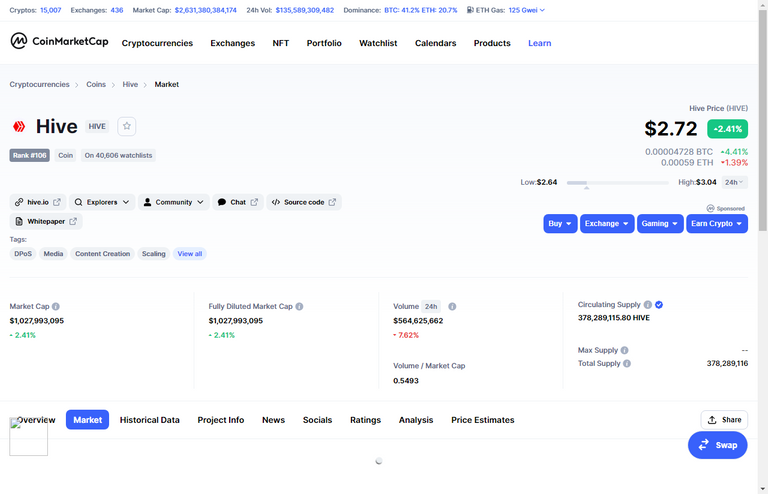Add Hive to watchlist with star icon
The image size is (768, 494).
[127, 126]
